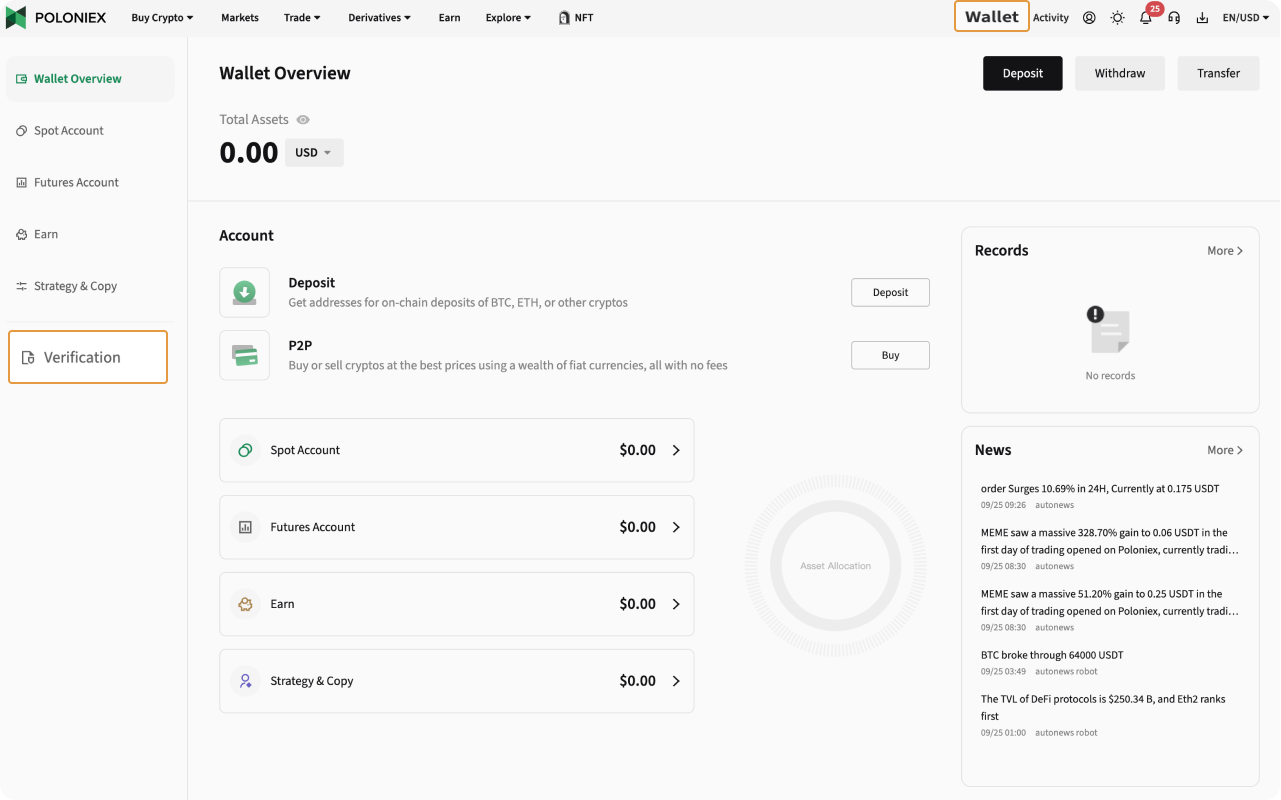Expand the Spot Account row chevron
This screenshot has height=800, width=1281.
[x=676, y=450]
